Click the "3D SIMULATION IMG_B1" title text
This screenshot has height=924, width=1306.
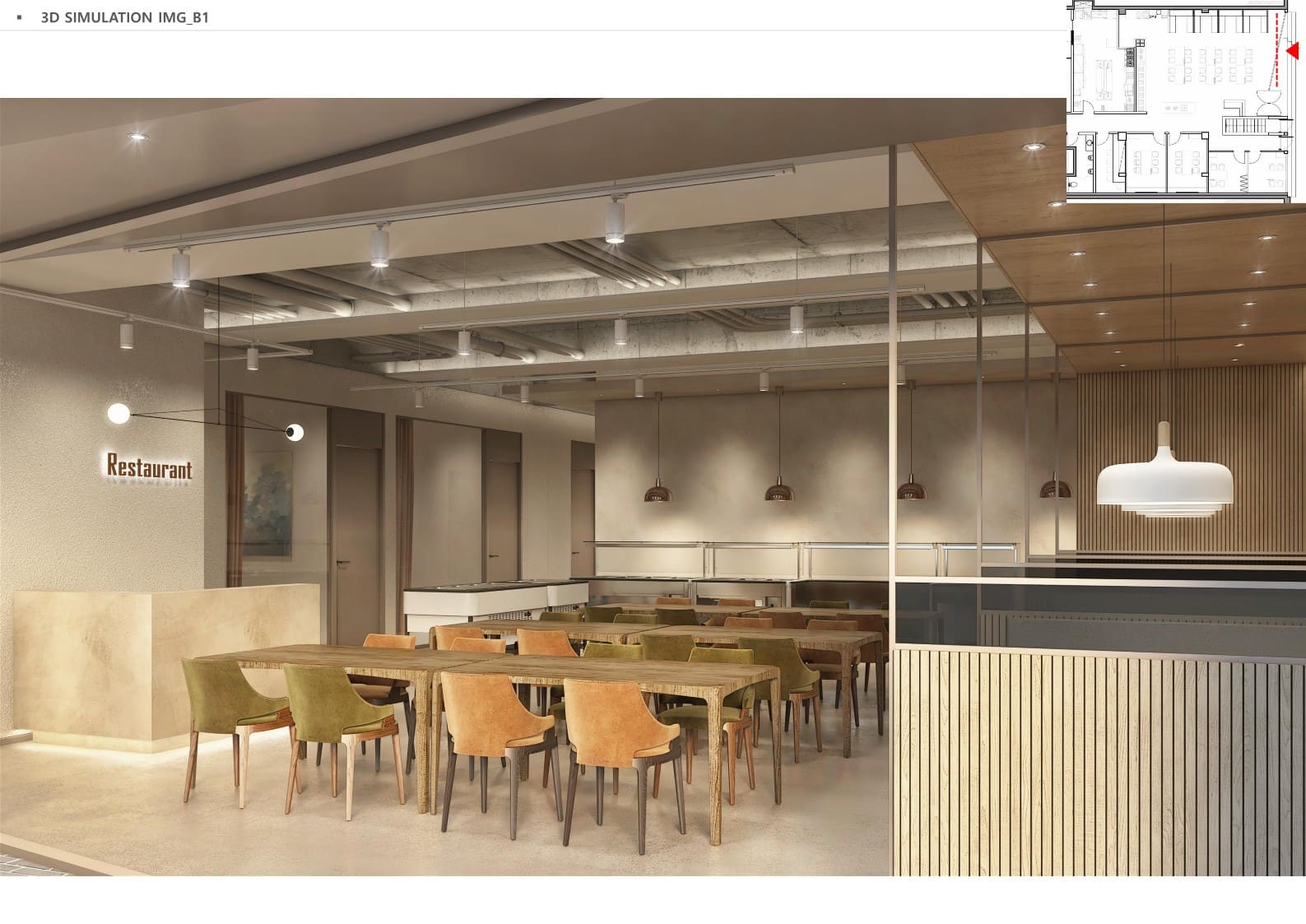[x=124, y=17]
